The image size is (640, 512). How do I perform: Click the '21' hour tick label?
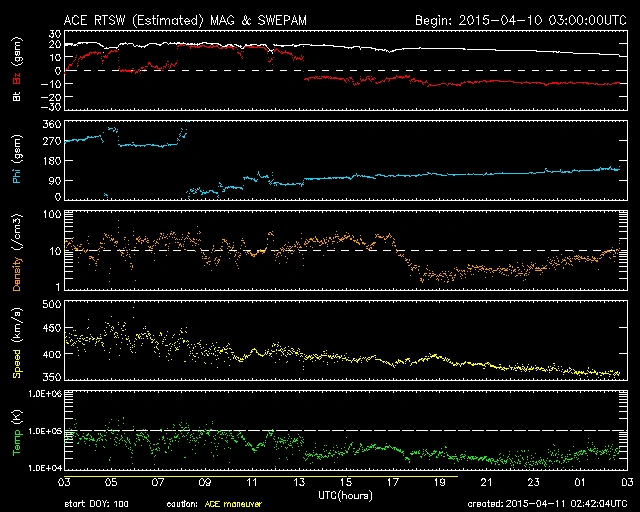487,482
